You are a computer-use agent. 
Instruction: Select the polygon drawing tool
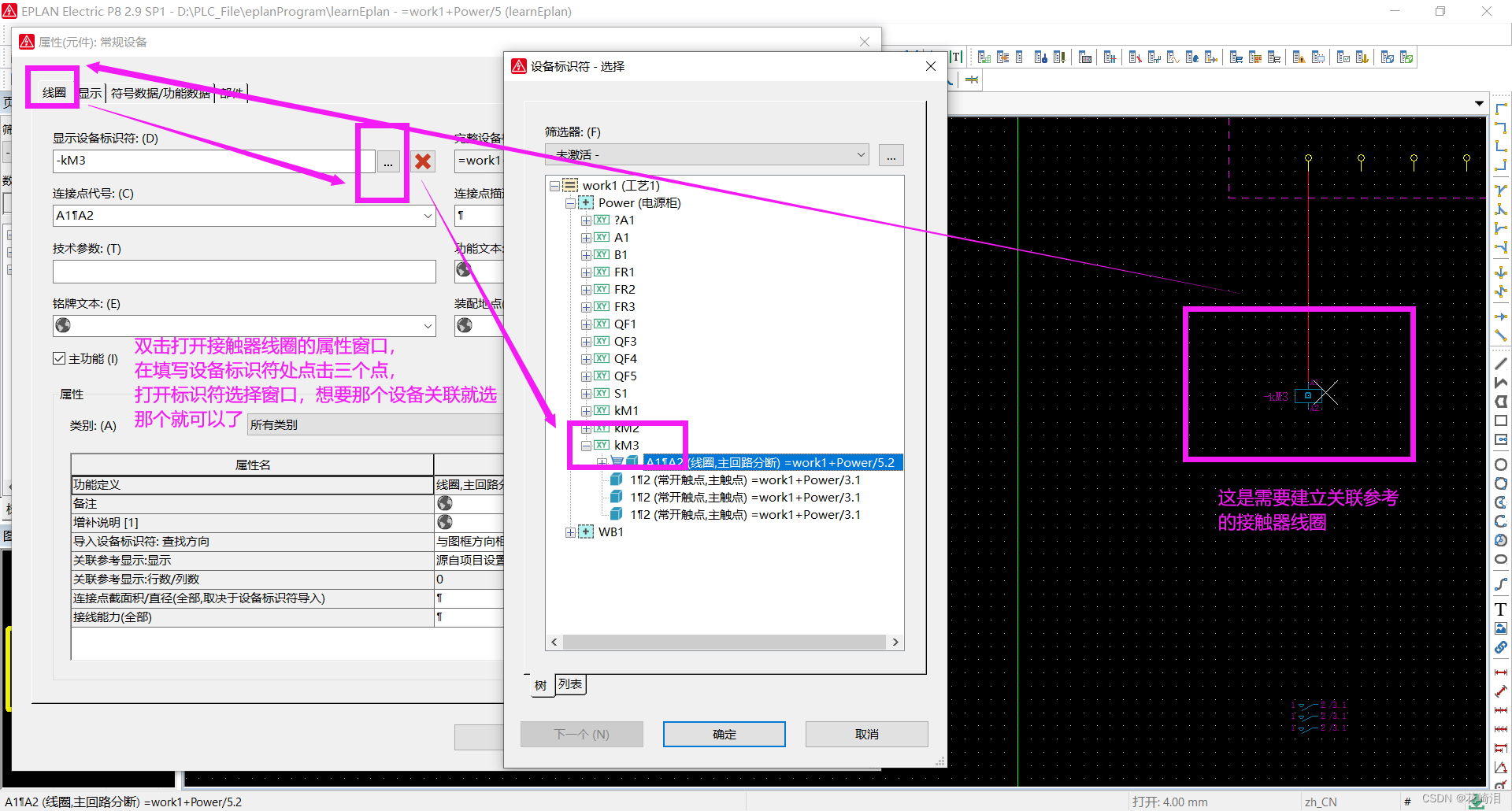click(1501, 401)
